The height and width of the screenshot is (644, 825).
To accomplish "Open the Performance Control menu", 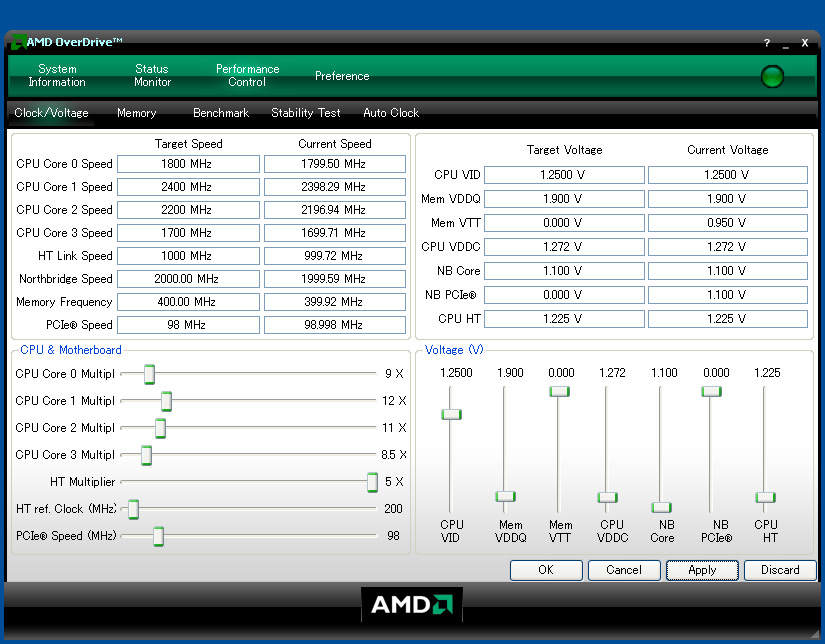I will pos(247,76).
